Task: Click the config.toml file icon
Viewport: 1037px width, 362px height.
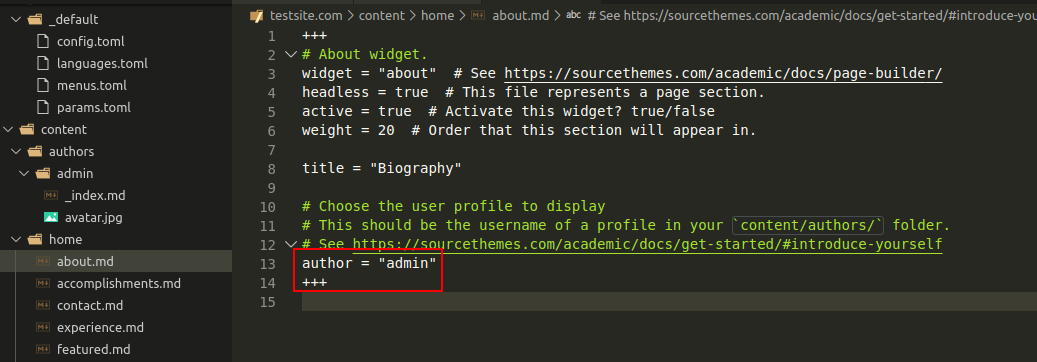Action: click(x=43, y=42)
